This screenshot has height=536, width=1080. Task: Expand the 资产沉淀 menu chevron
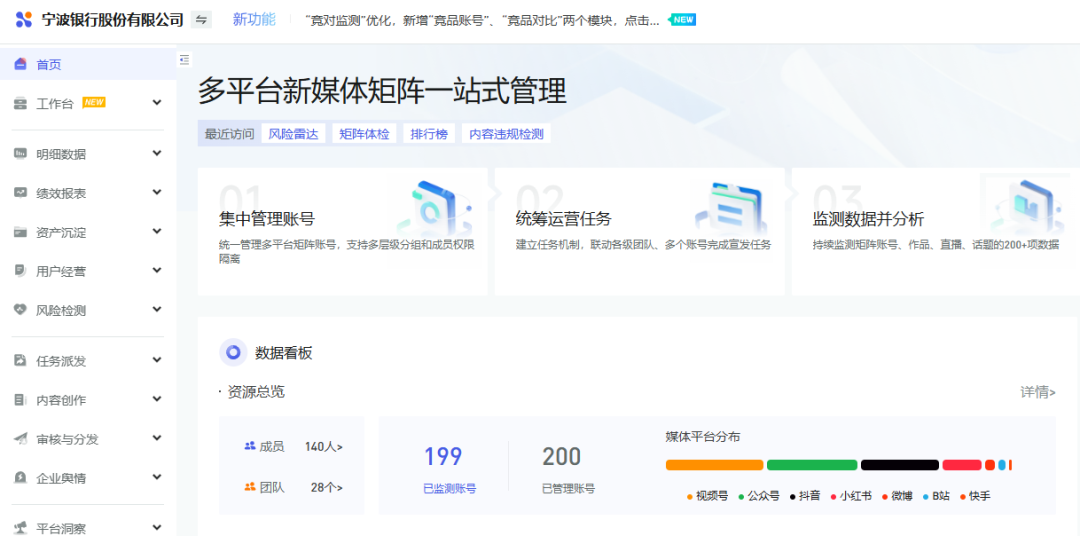(157, 231)
